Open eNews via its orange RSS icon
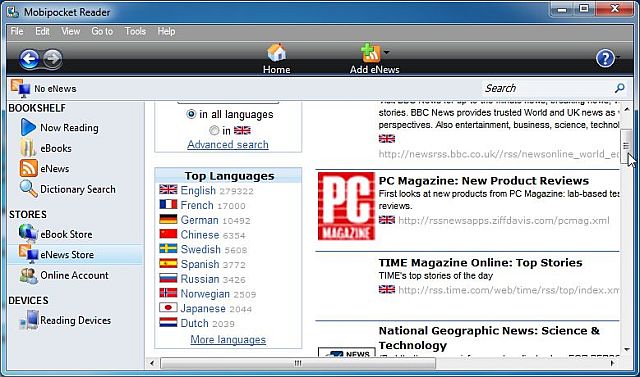 coord(29,169)
